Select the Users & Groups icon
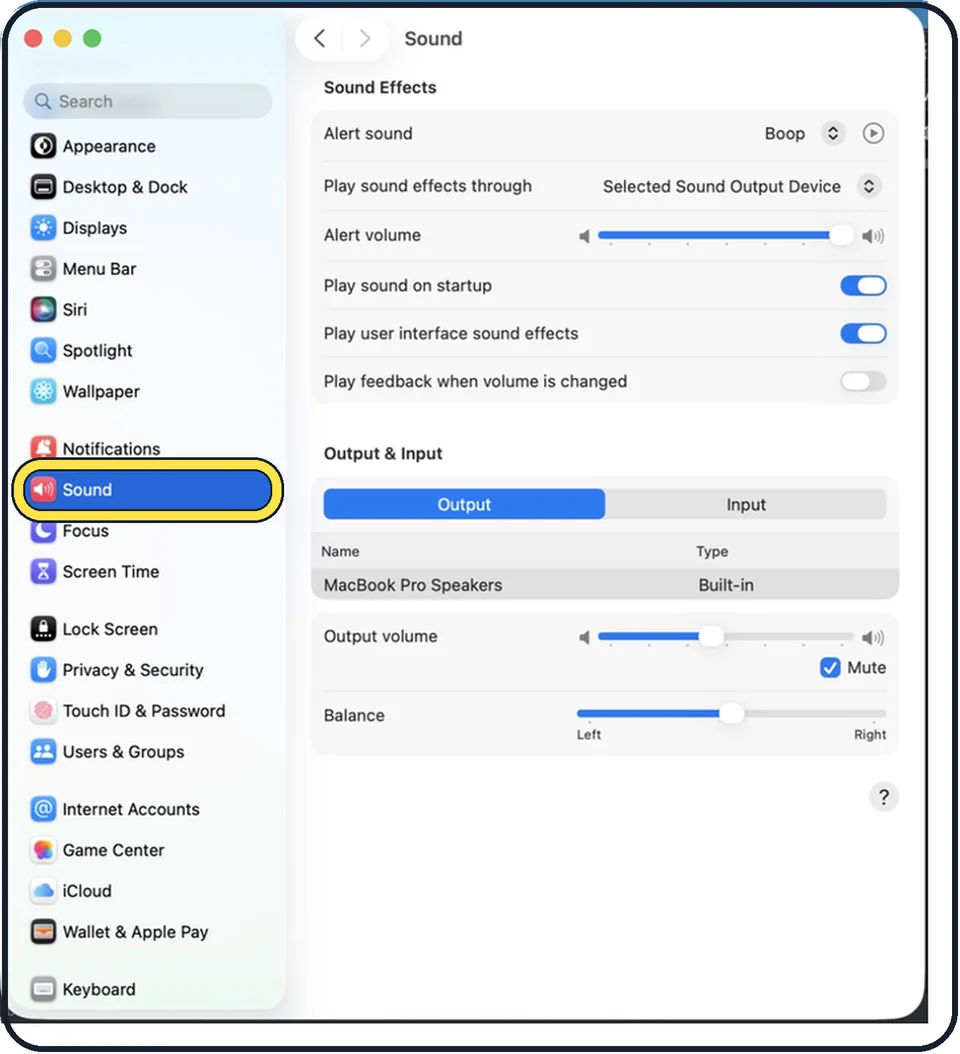The width and height of the screenshot is (960, 1054). (x=44, y=752)
